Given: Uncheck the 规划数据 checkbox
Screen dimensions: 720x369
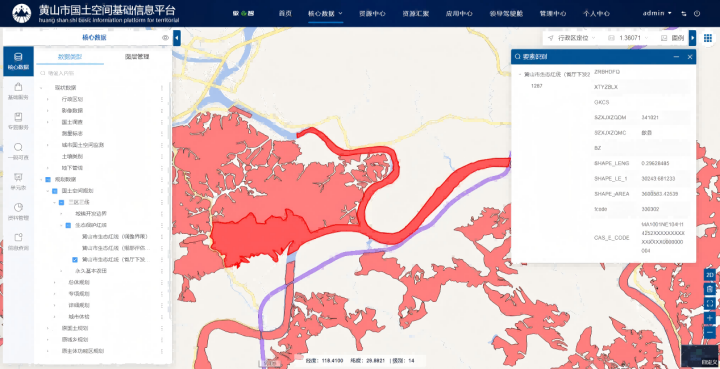Looking at the screenshot, I should click(48, 179).
